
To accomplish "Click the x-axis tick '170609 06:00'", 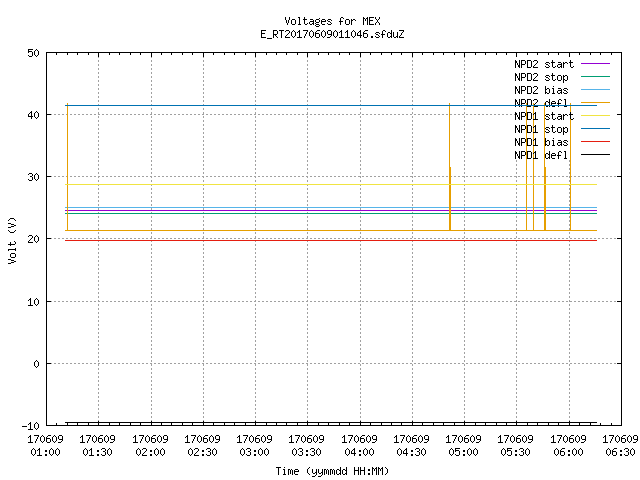I will (x=568, y=446).
